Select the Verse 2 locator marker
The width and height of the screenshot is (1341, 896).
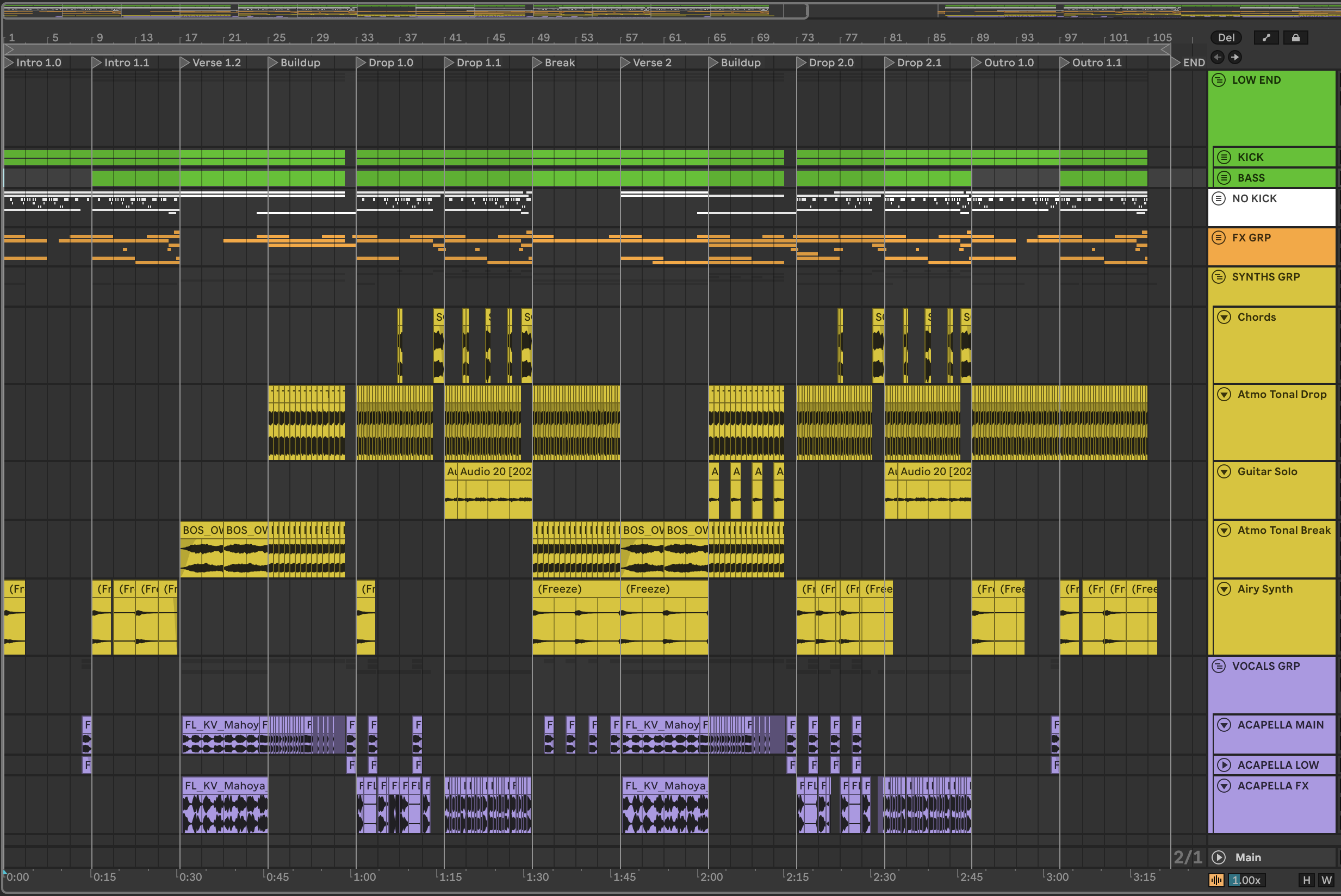click(x=651, y=63)
